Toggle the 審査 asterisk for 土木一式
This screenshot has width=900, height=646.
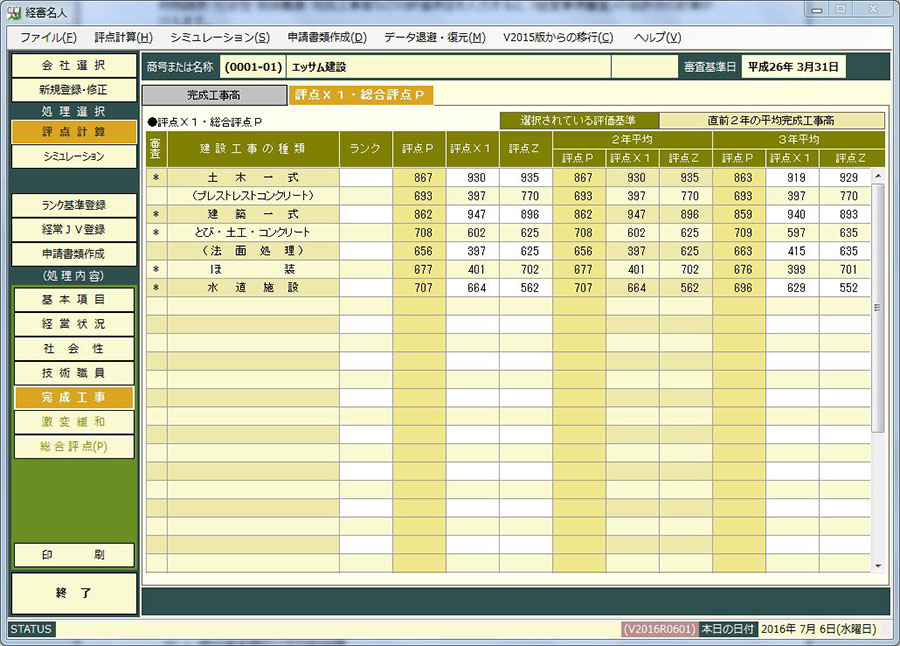[x=156, y=178]
